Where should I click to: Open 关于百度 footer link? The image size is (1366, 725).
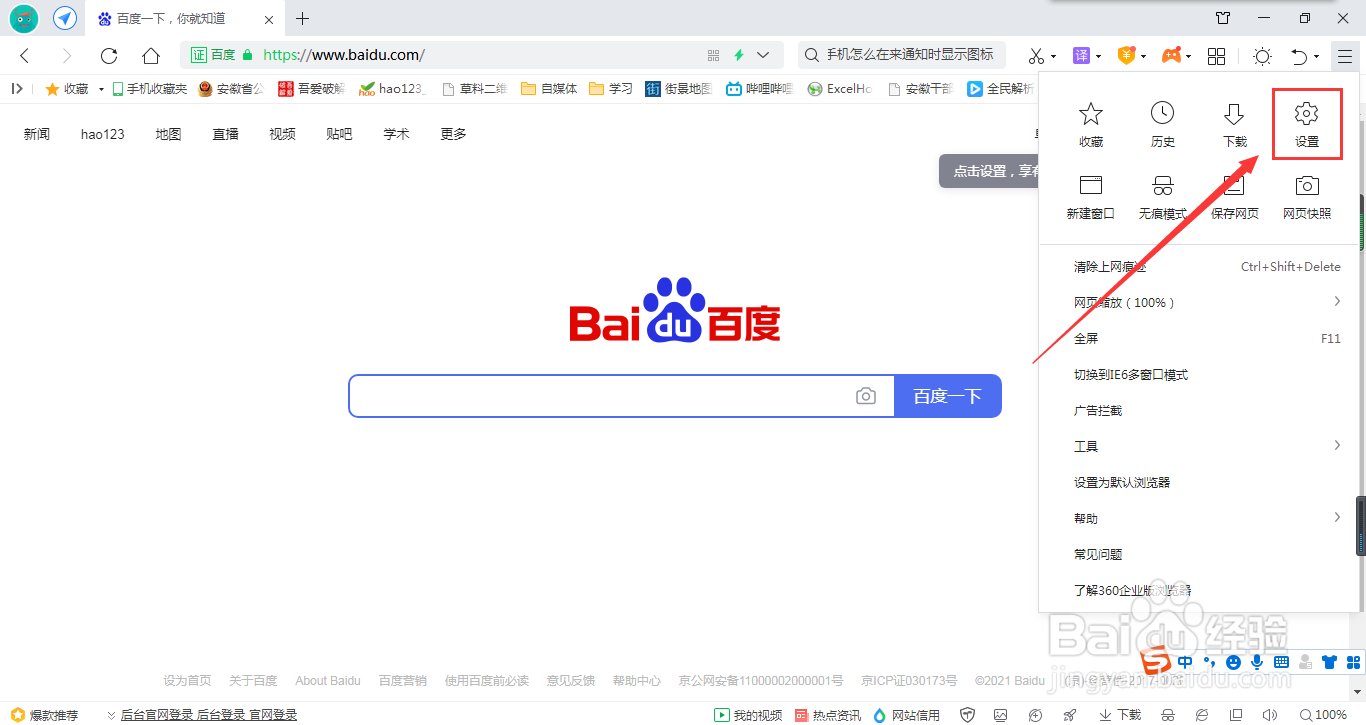pyautogui.click(x=253, y=680)
